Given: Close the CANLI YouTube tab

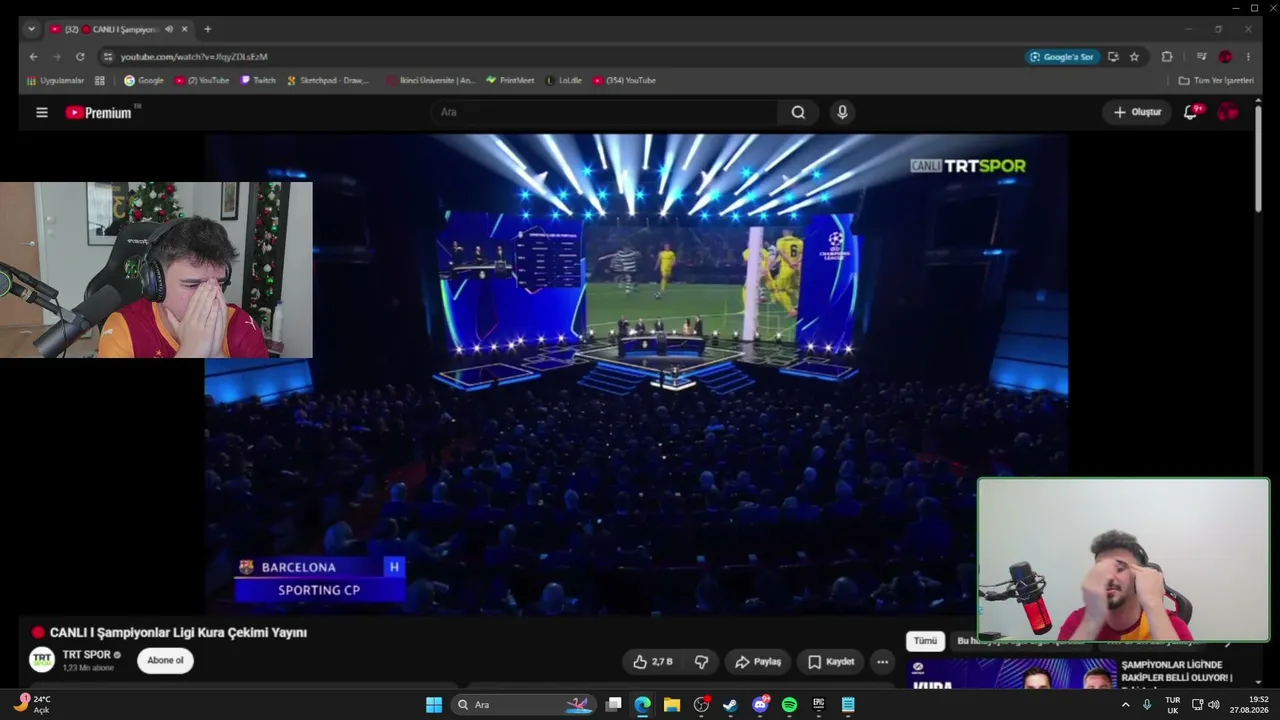Looking at the screenshot, I should point(184,29).
